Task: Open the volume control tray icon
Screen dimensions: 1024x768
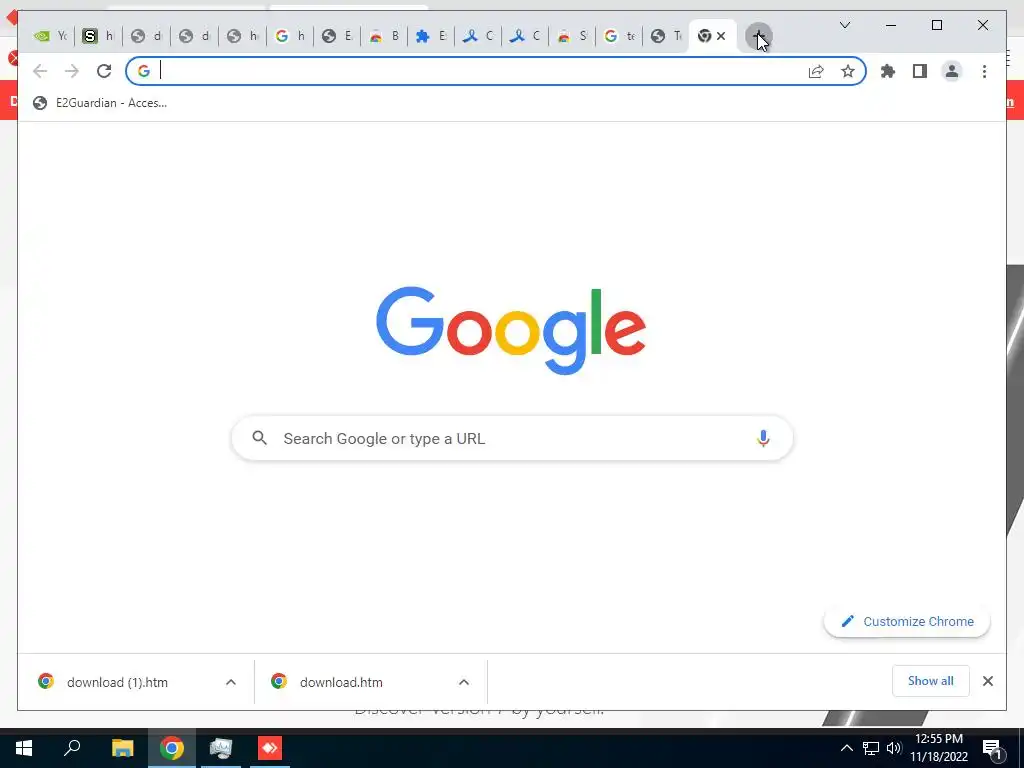Action: [x=894, y=748]
